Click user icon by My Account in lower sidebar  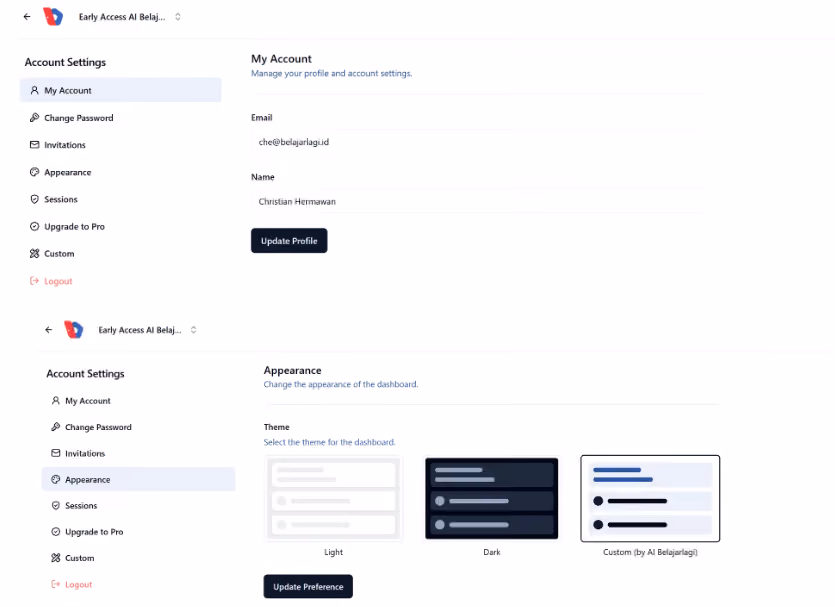click(55, 400)
